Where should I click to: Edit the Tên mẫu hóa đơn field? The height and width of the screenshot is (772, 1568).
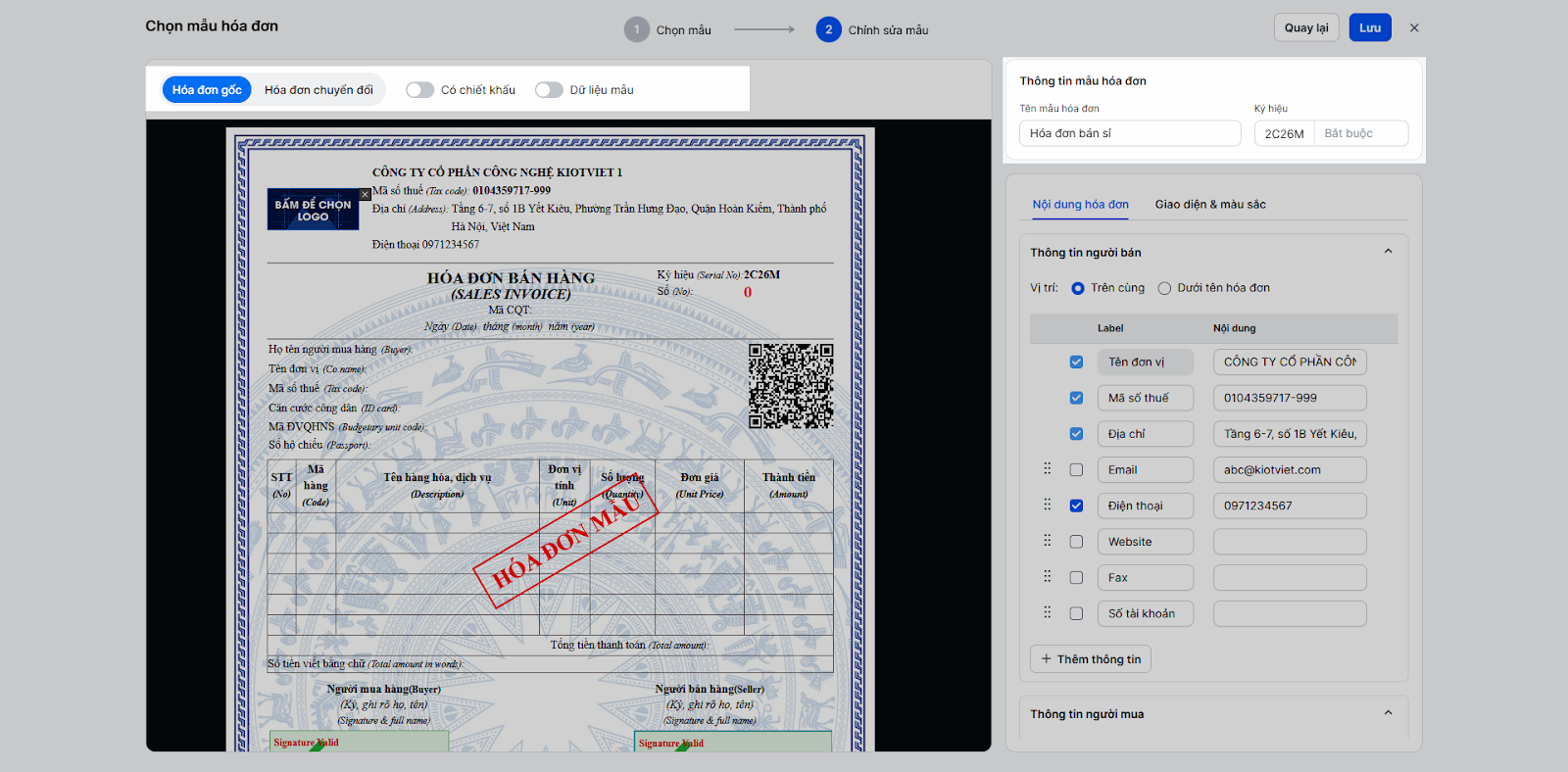pyautogui.click(x=1130, y=133)
